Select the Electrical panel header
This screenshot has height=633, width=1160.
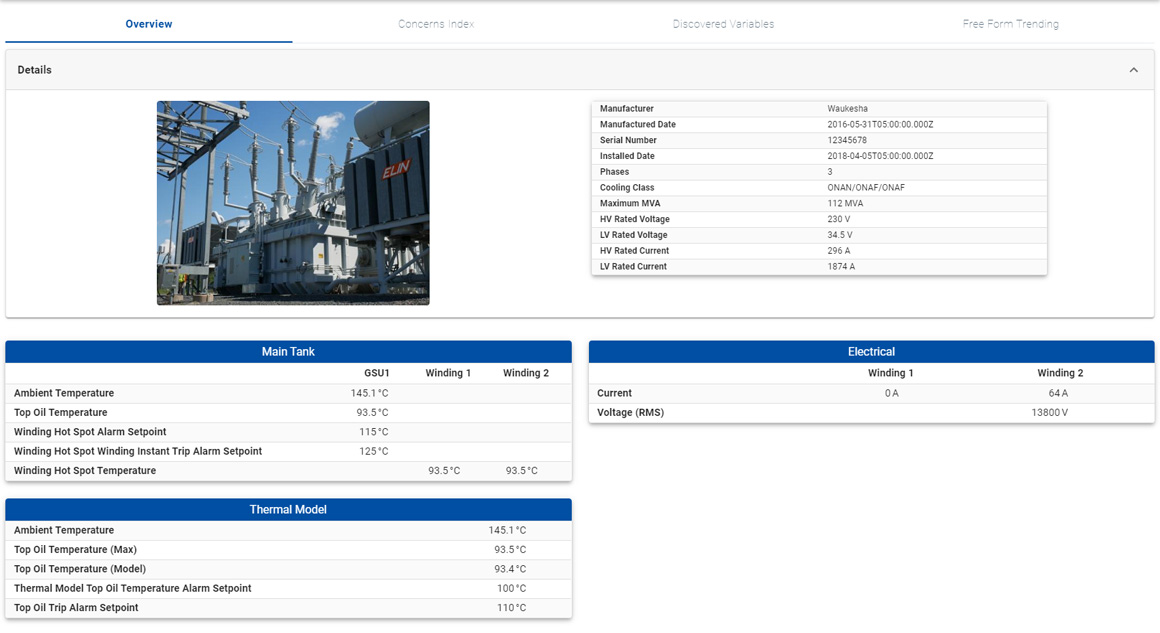point(871,352)
